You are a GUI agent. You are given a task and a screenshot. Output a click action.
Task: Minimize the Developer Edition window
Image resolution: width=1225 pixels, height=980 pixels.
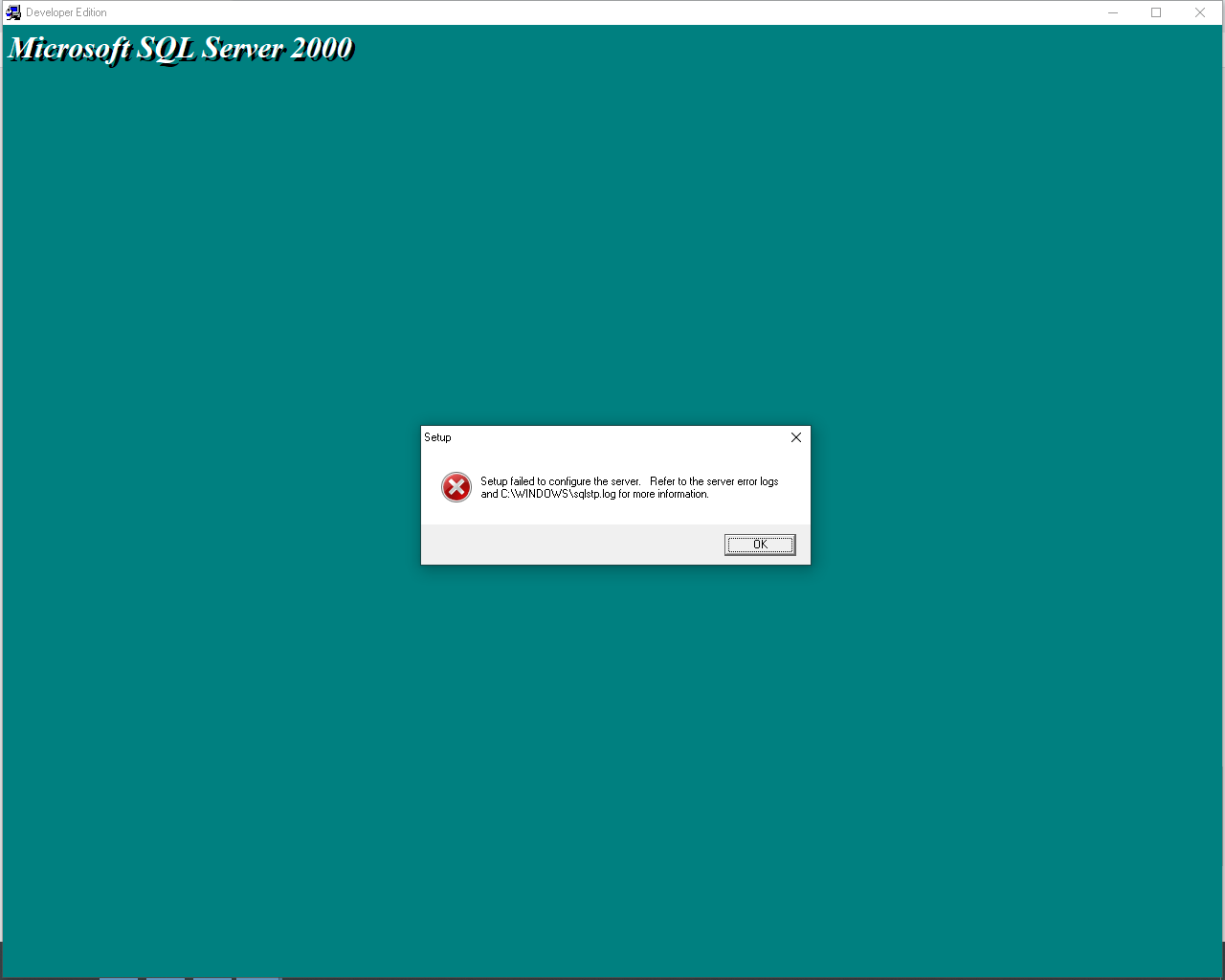click(1113, 12)
